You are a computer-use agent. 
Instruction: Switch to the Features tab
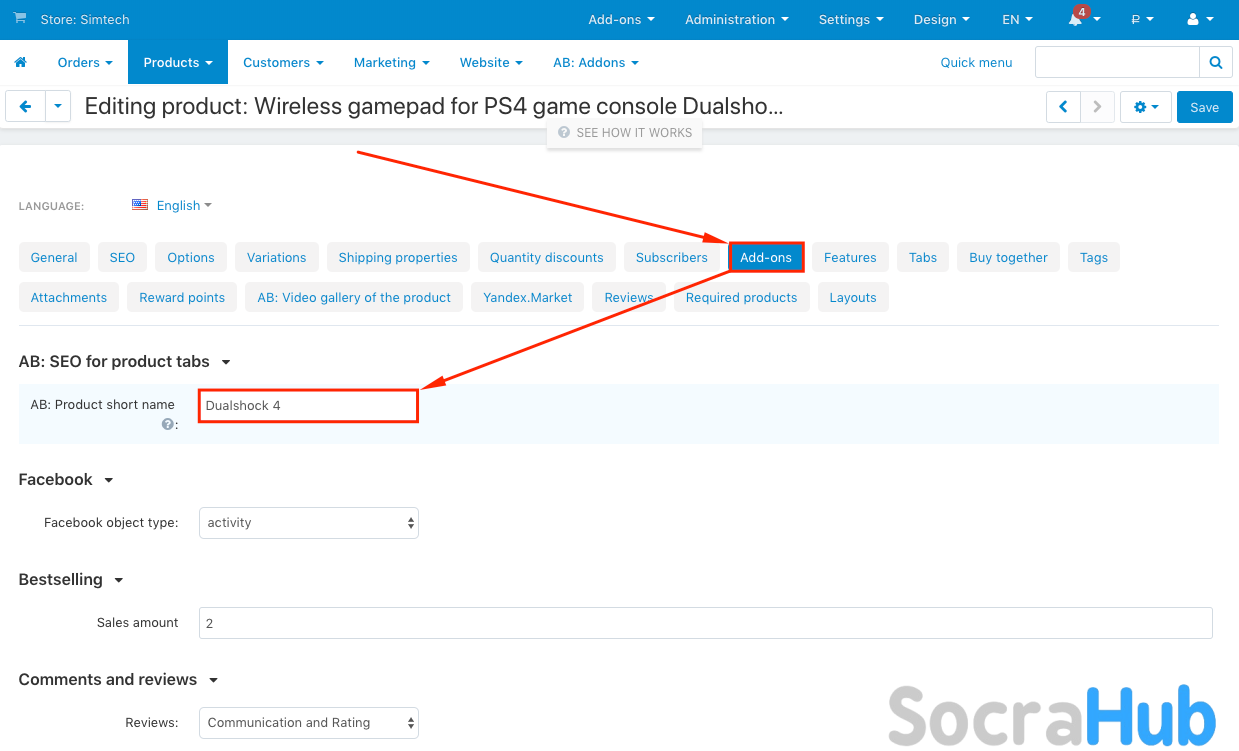[x=850, y=257]
